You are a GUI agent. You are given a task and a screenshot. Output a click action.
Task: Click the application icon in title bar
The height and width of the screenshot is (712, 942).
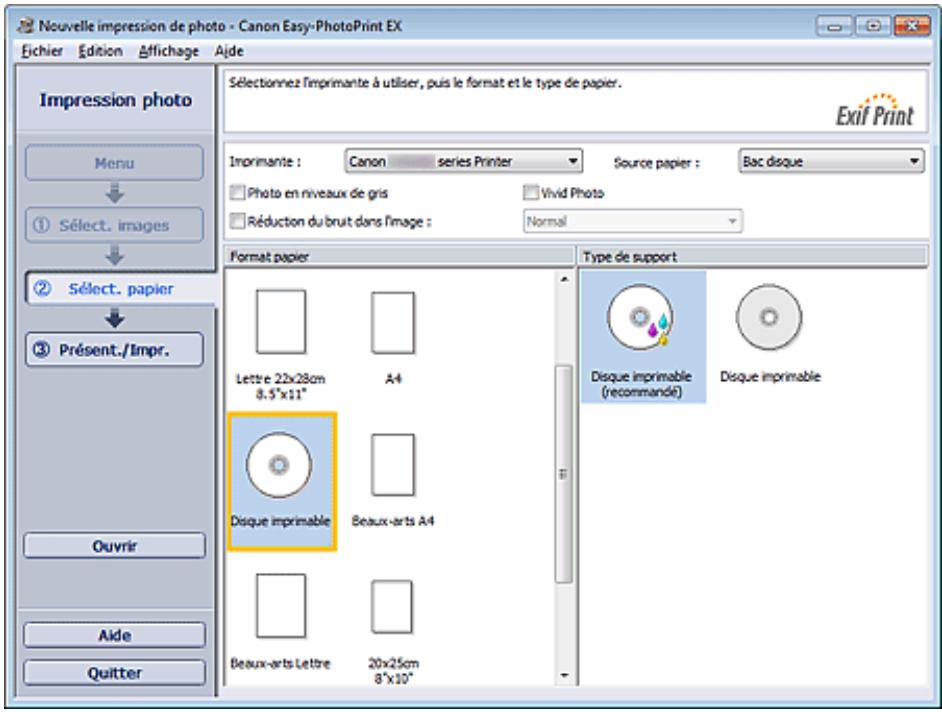pos(25,26)
